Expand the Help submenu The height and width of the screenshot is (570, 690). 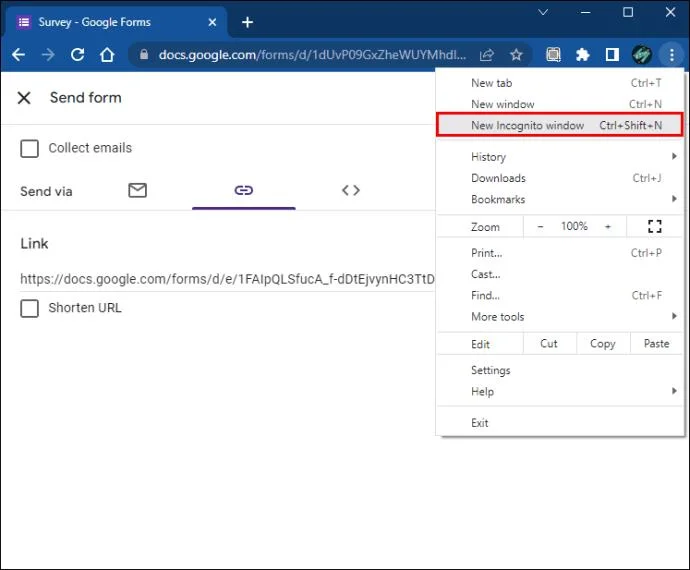click(560, 391)
